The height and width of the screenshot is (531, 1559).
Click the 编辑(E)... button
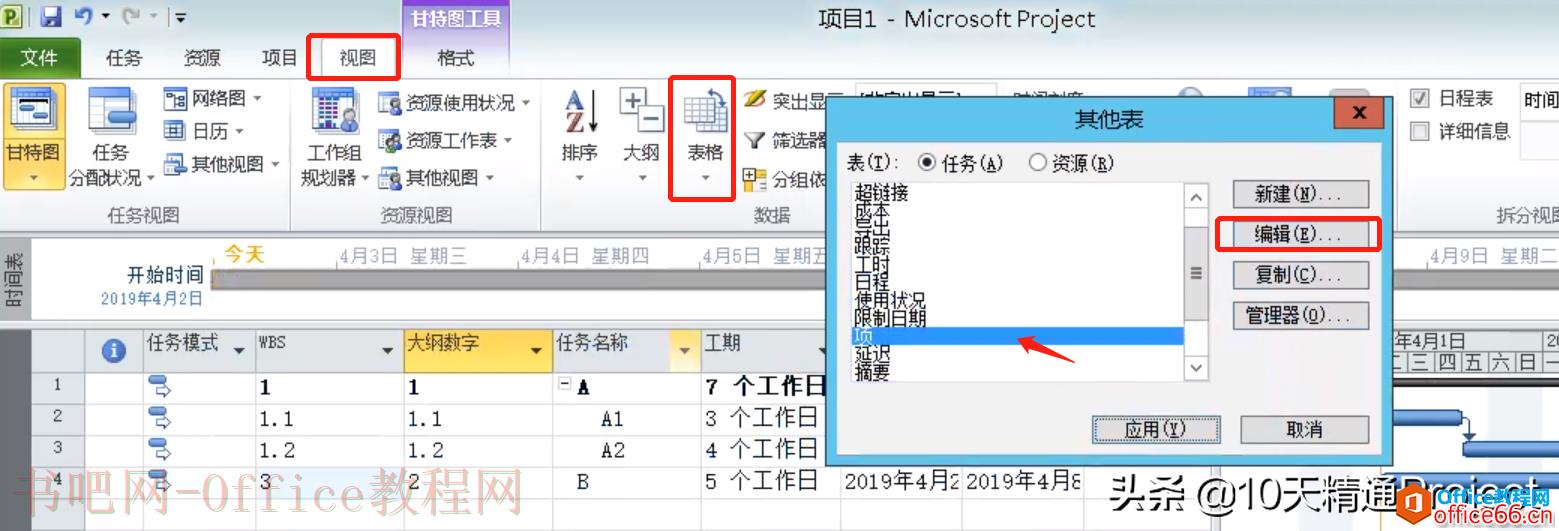click(1299, 234)
